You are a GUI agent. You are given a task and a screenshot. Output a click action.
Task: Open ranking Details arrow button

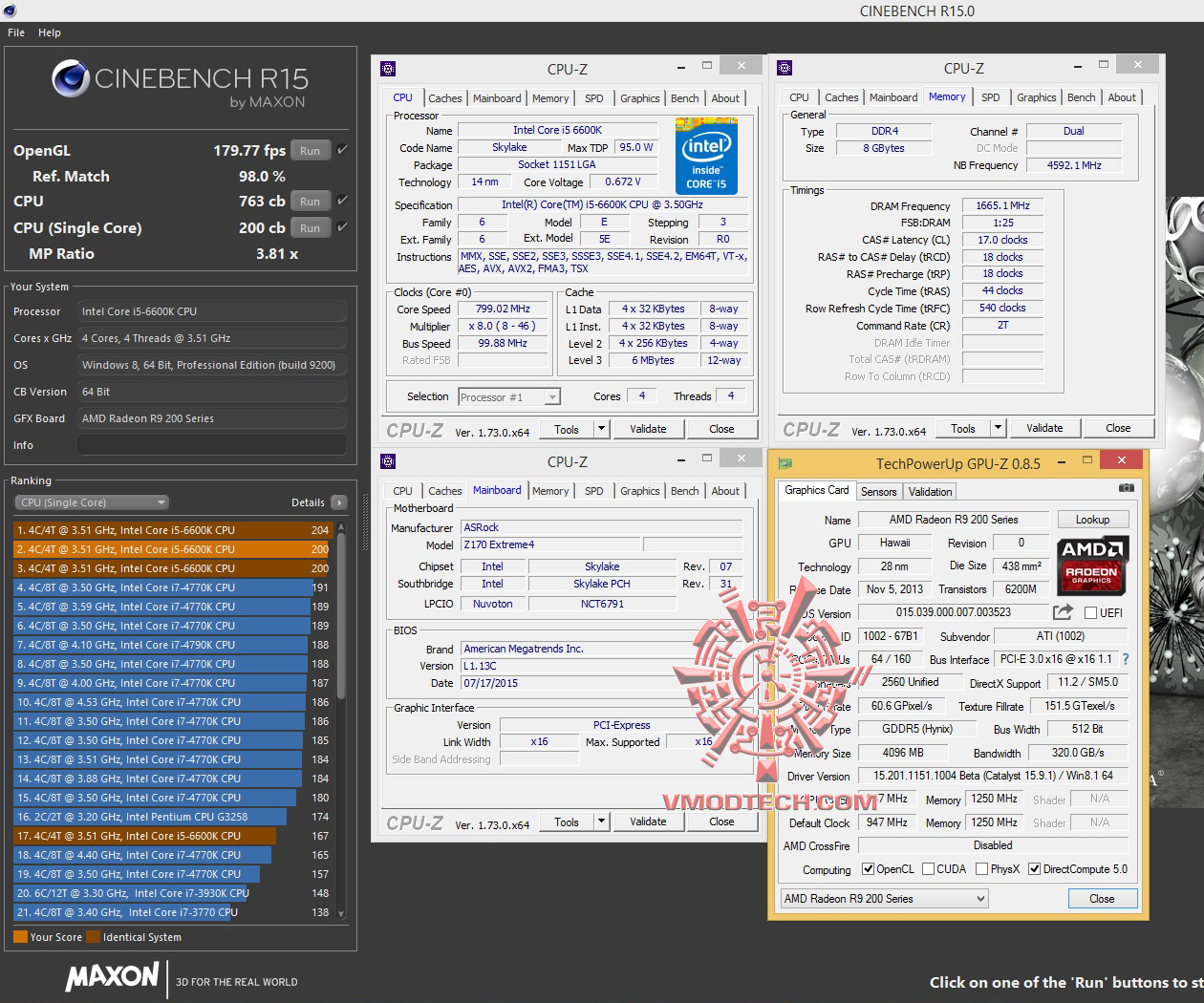[x=339, y=502]
